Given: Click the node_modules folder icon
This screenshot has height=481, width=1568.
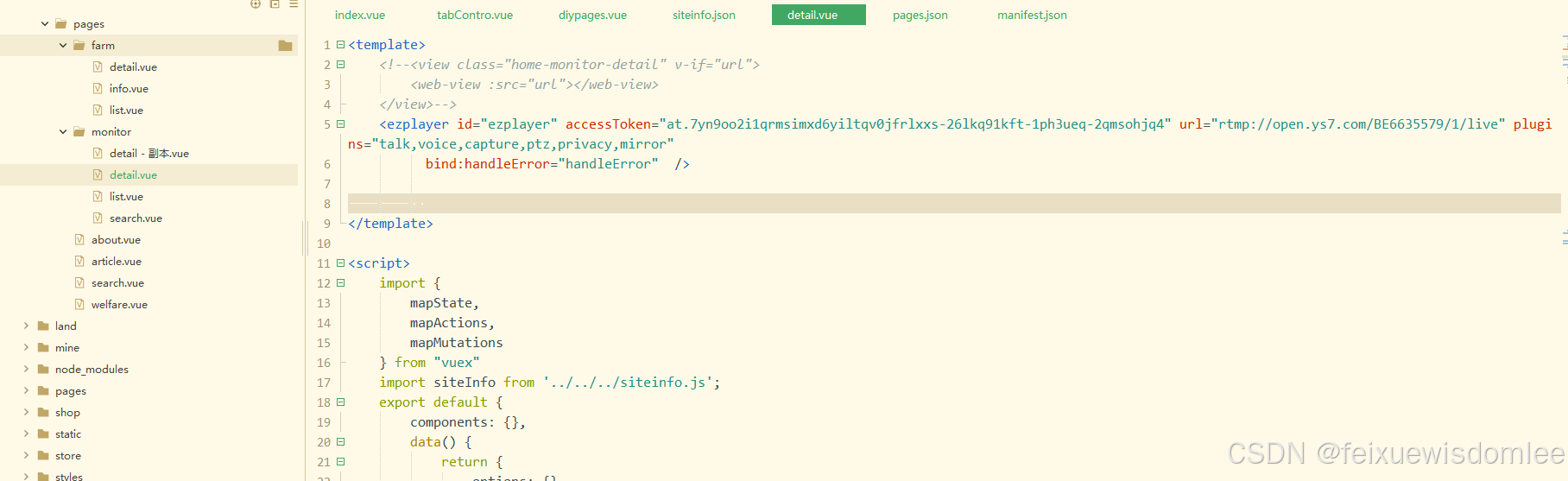Looking at the screenshot, I should [x=43, y=370].
